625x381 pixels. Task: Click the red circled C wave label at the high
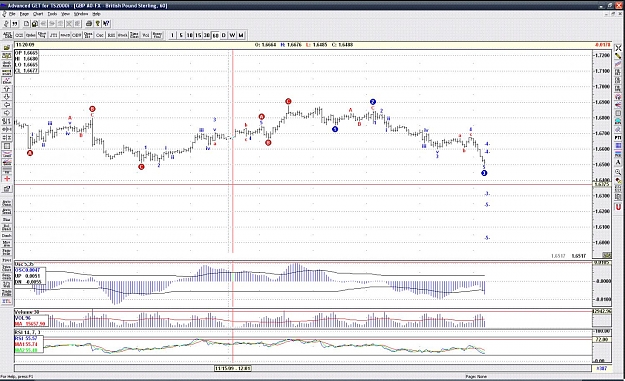click(x=288, y=102)
